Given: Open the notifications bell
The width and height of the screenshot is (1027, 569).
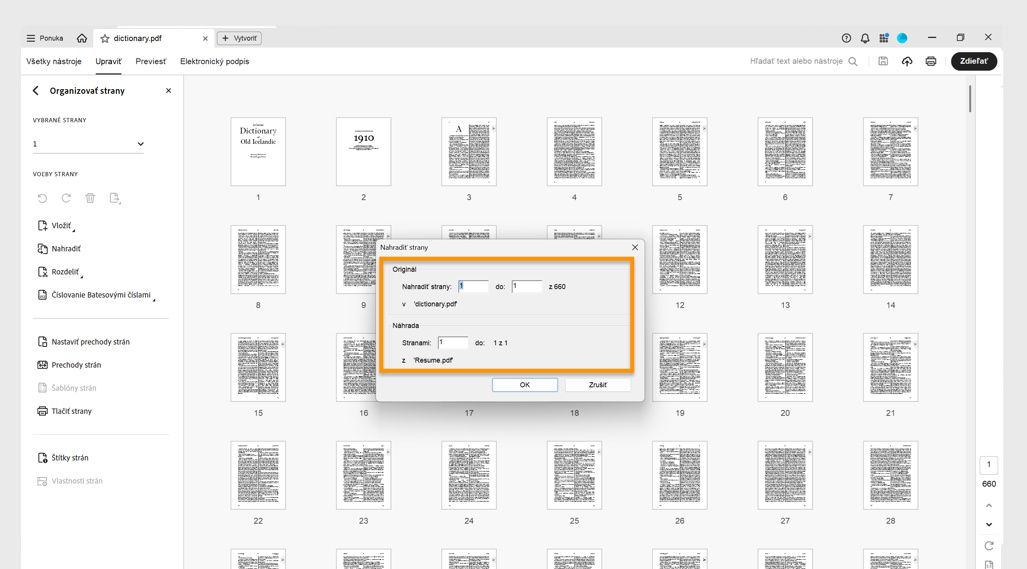Looking at the screenshot, I should click(x=865, y=38).
